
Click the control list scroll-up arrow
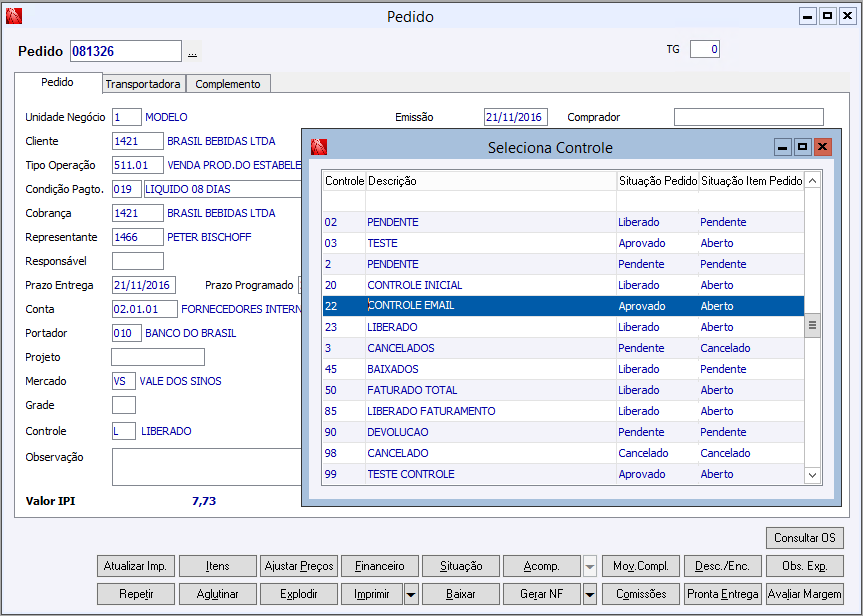812,181
